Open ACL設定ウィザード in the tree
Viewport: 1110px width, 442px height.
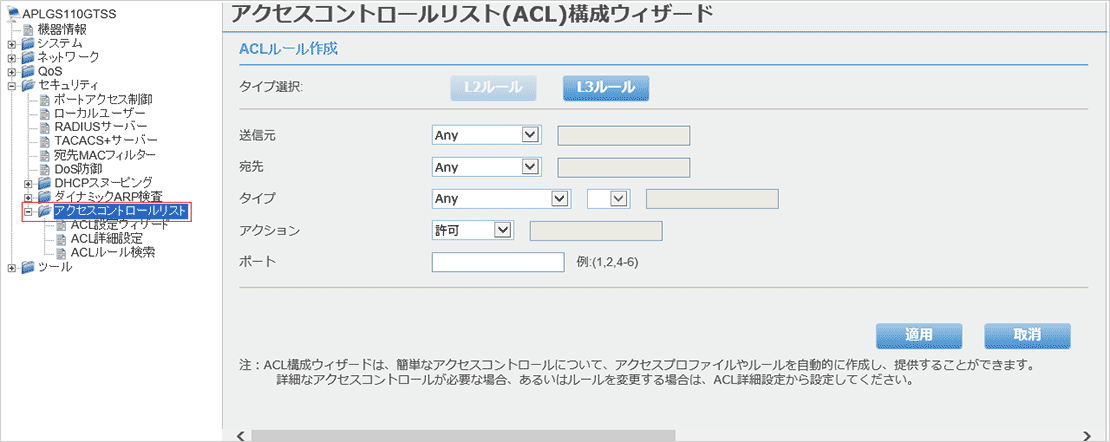120,225
